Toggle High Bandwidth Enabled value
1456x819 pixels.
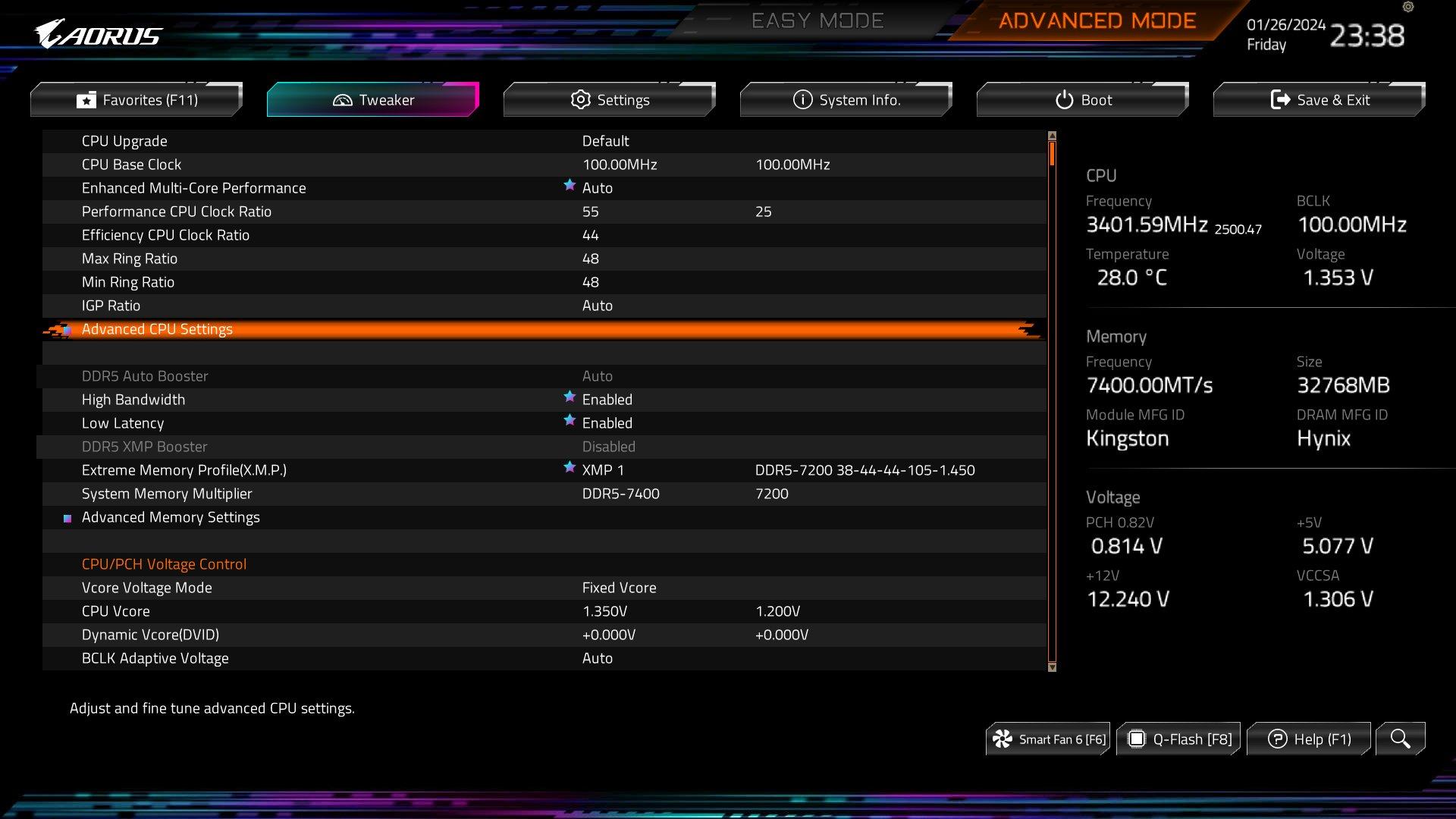(607, 400)
